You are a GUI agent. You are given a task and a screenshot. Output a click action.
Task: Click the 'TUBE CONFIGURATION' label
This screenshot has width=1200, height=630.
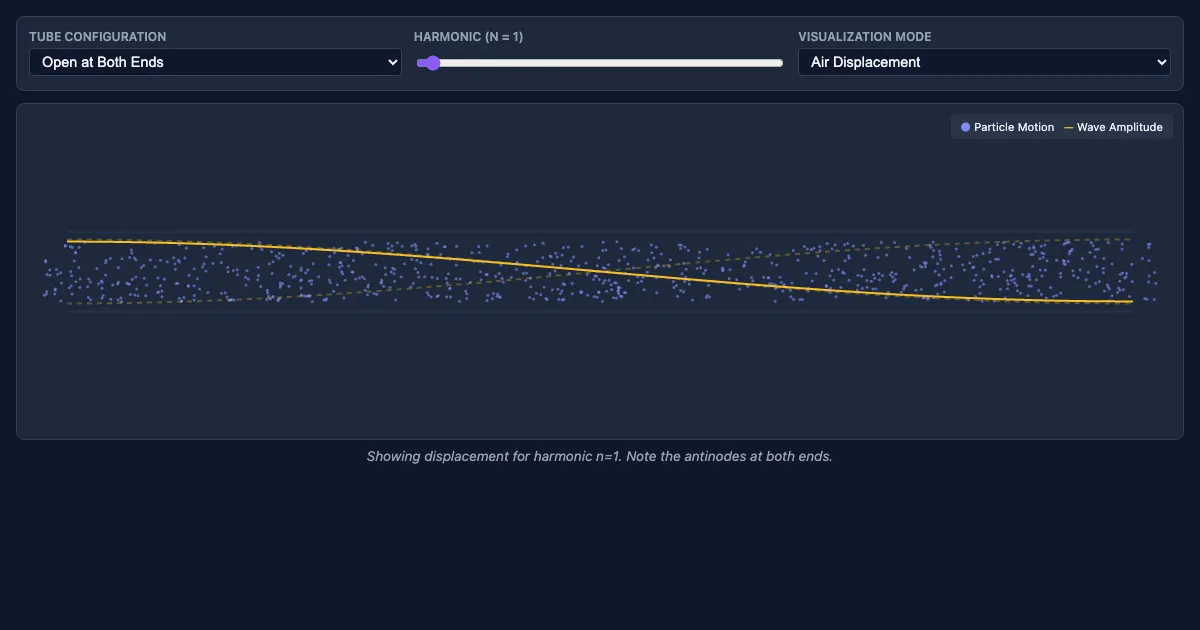tap(98, 37)
